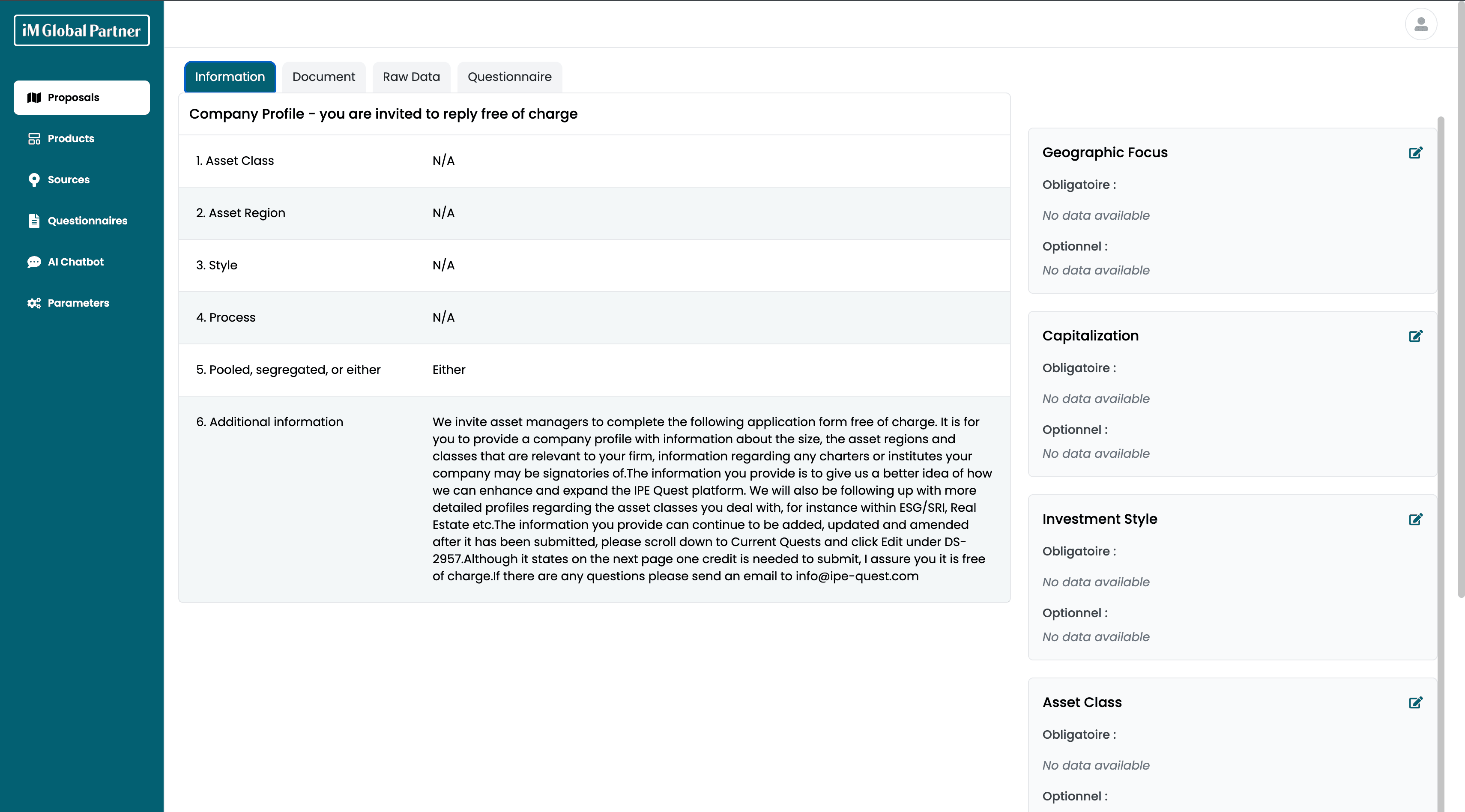This screenshot has height=812, width=1465.
Task: Go to the Questionnaires sidebar label
Action: (87, 221)
